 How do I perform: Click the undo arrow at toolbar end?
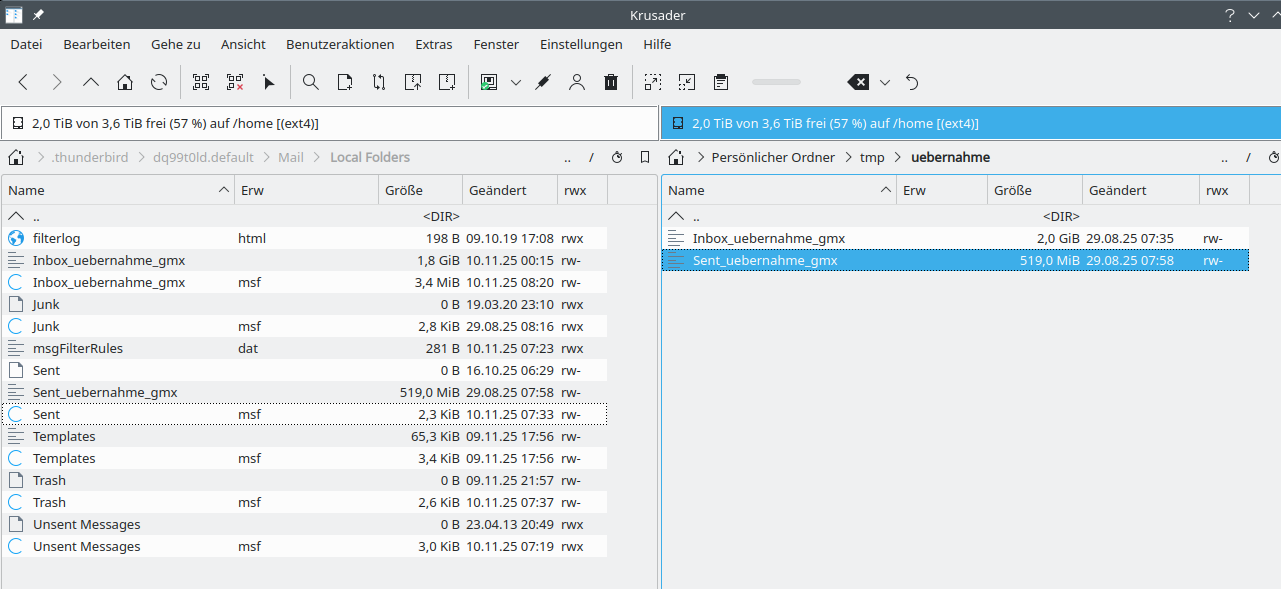coord(912,82)
